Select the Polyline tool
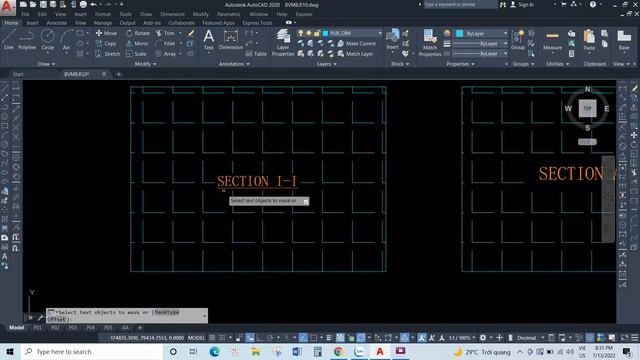 27,40
